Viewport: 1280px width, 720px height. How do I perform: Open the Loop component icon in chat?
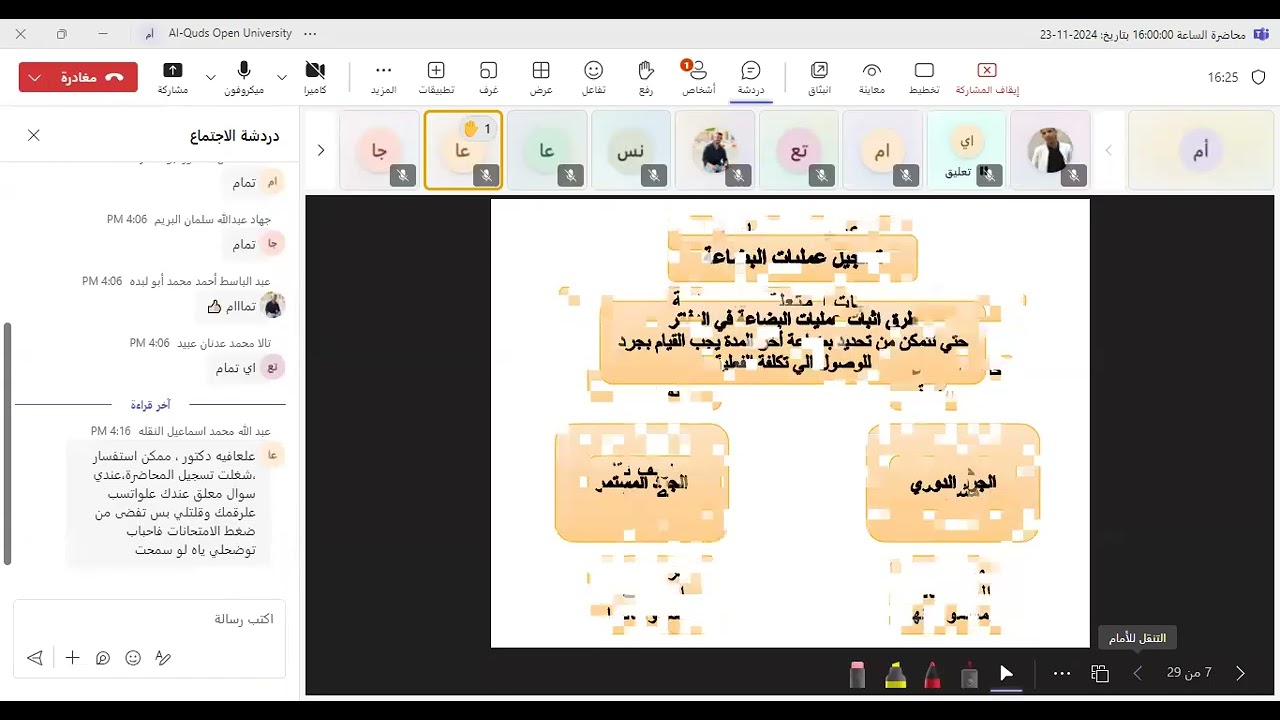pyautogui.click(x=102, y=657)
